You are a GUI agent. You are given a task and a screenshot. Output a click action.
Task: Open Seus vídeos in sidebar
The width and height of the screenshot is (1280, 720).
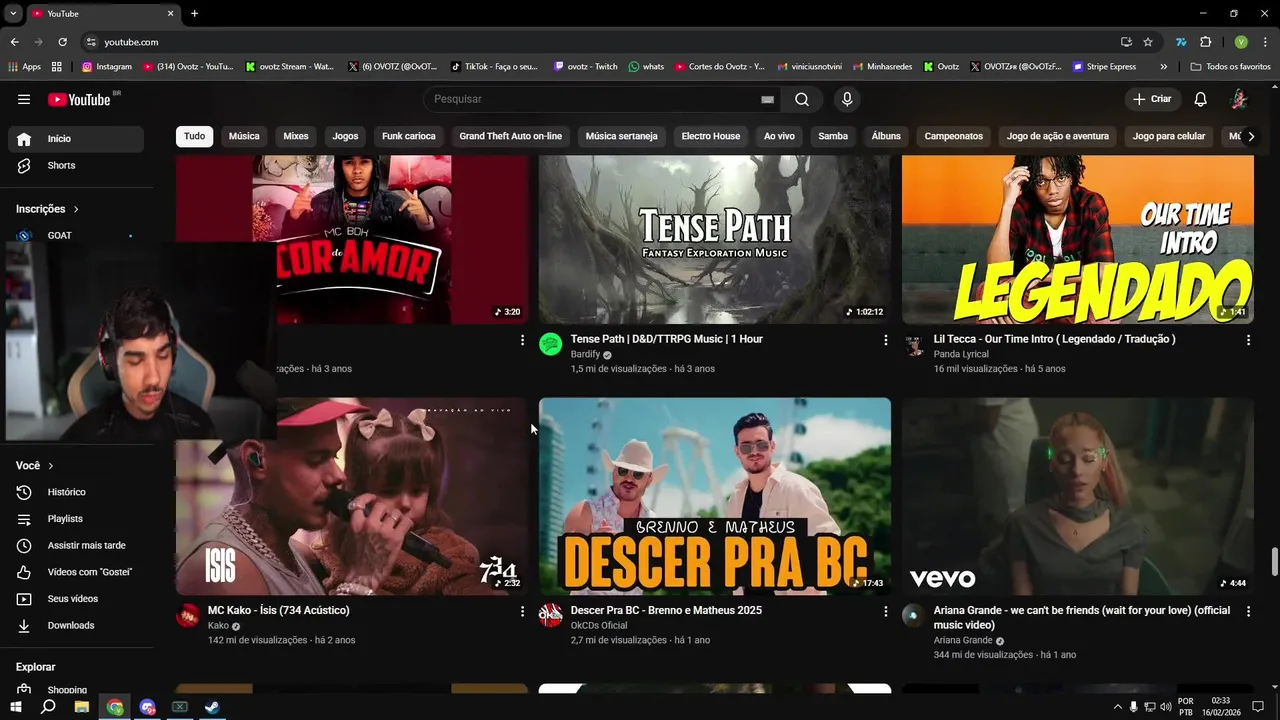(76, 599)
